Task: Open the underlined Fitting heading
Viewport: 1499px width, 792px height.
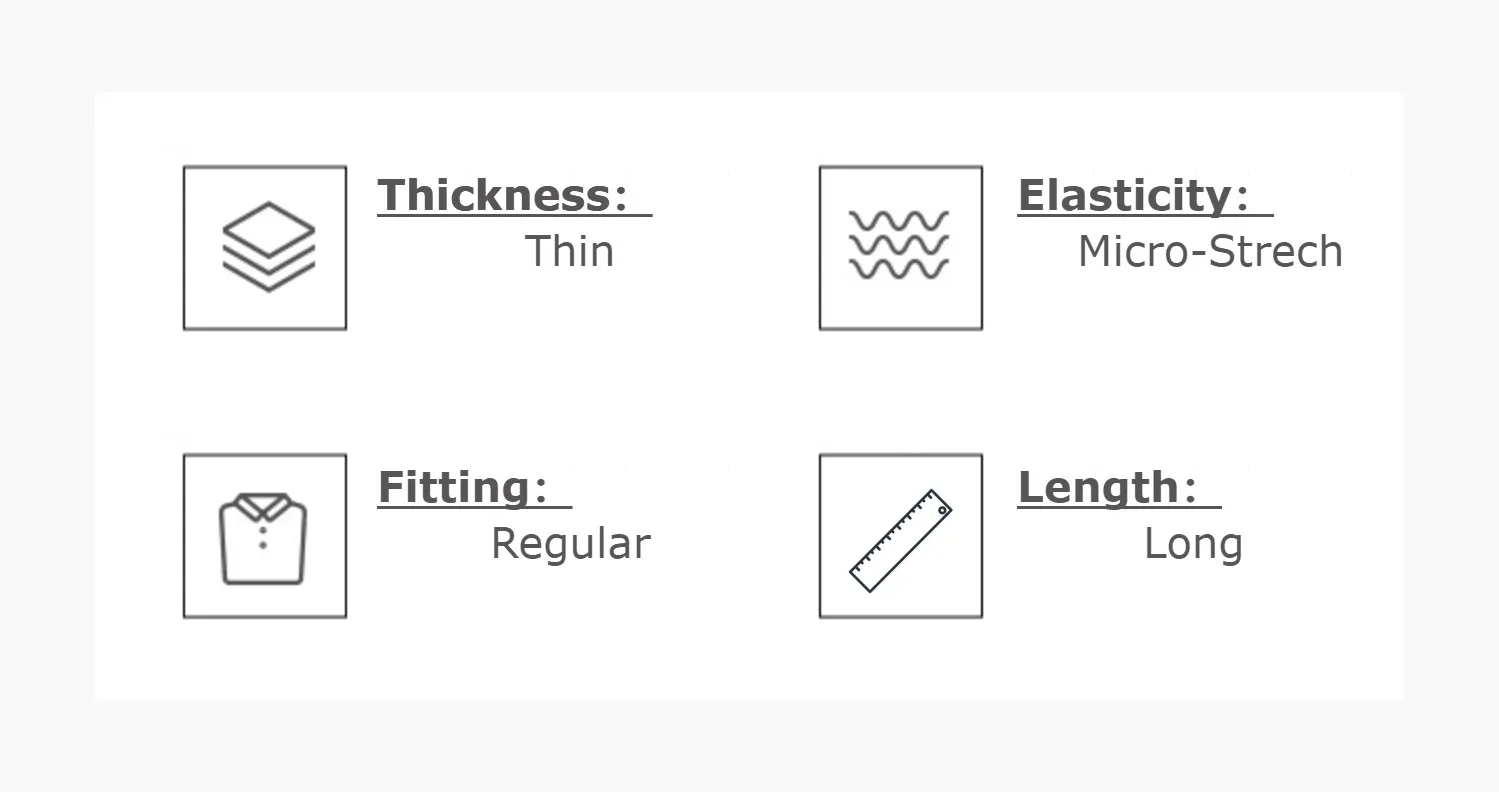Action: coord(474,487)
